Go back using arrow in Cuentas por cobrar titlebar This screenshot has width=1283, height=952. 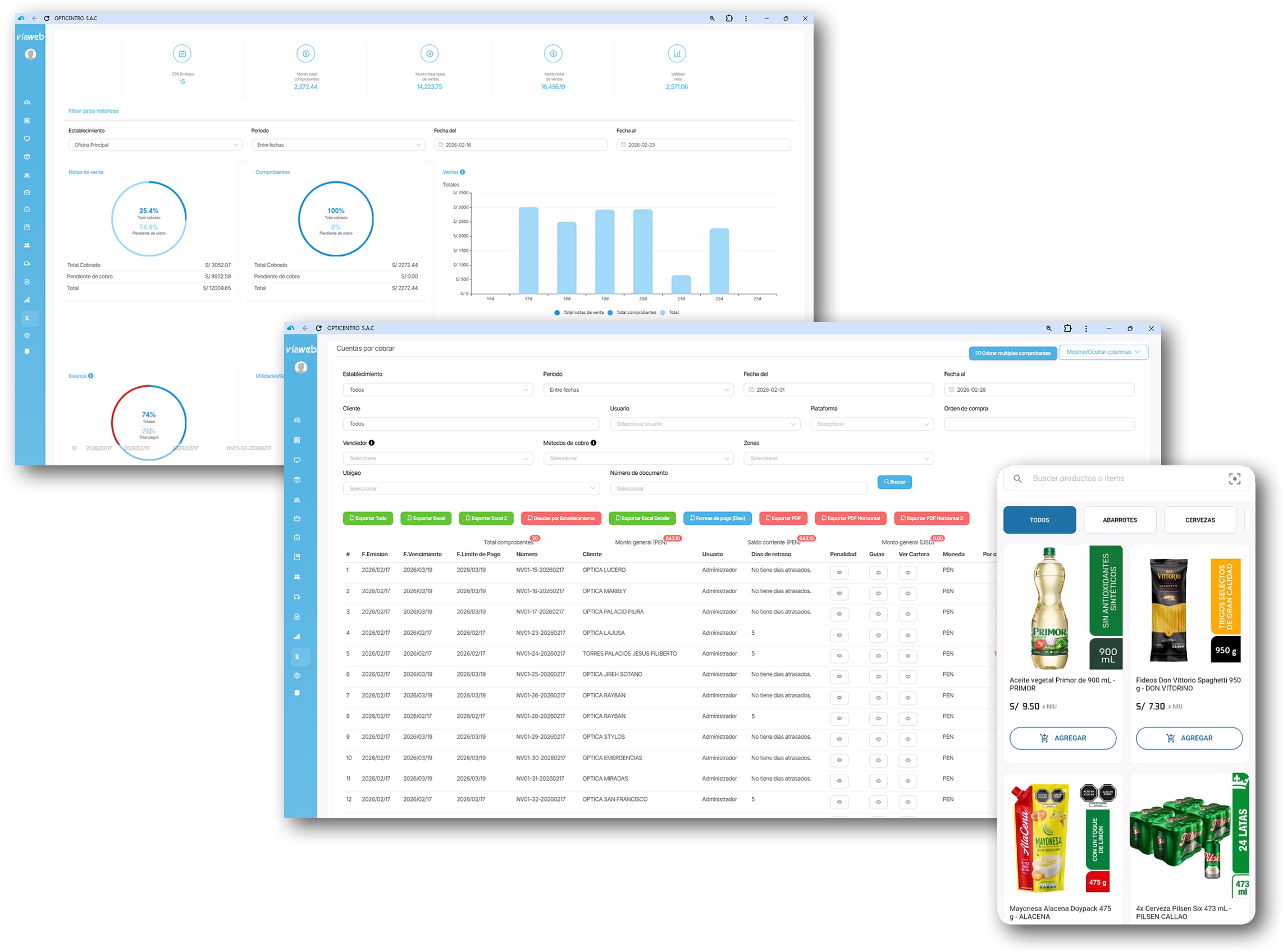[x=305, y=328]
